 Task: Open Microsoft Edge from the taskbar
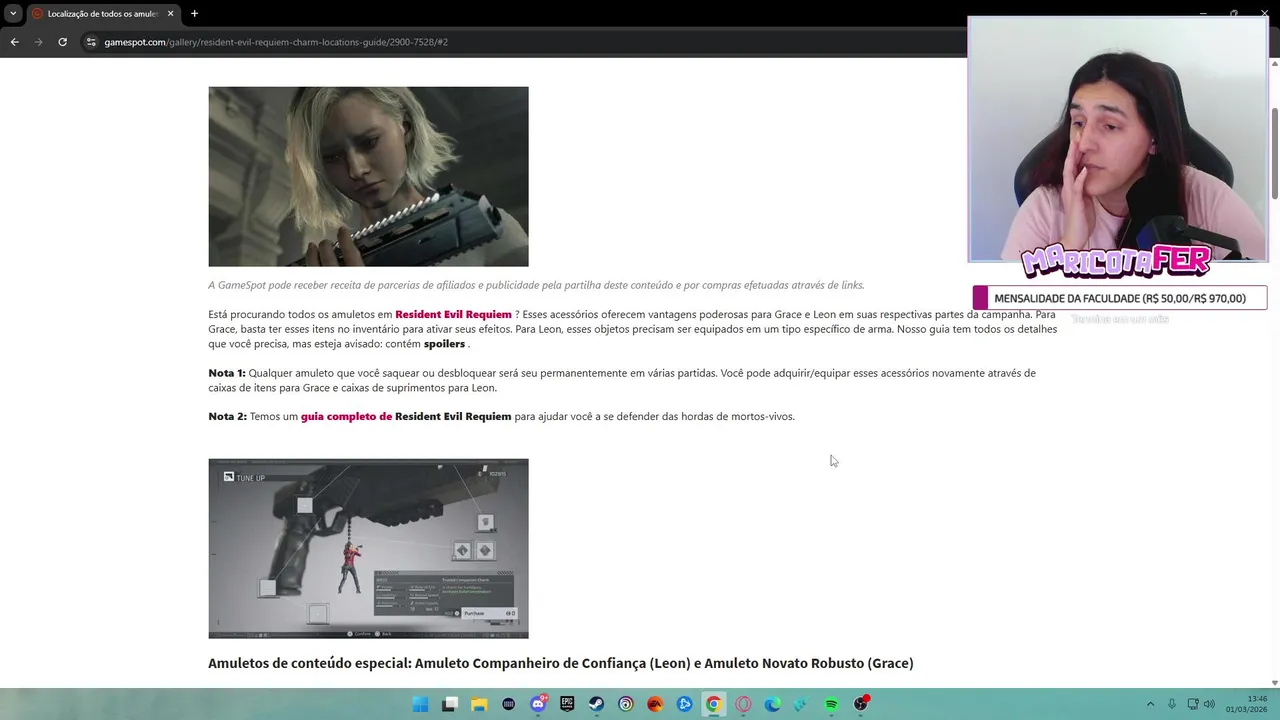click(772, 704)
